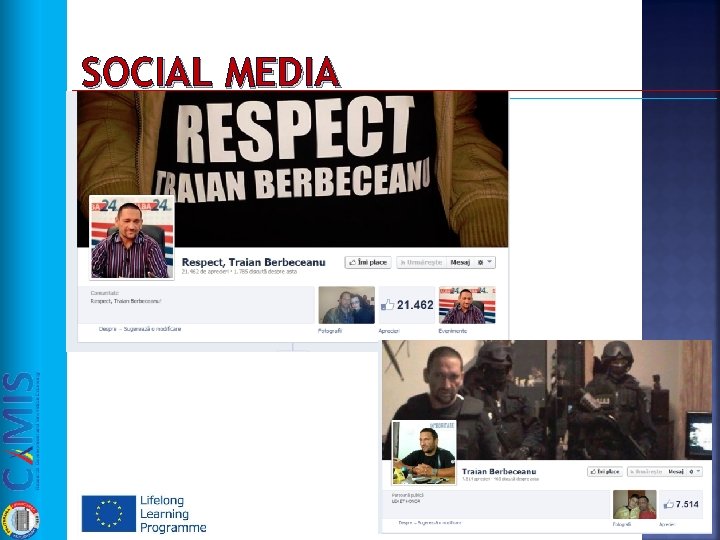Screen dimensions: 720x540
Task: Click 'Lifelong Learning Programme' text
Action: point(173,514)
